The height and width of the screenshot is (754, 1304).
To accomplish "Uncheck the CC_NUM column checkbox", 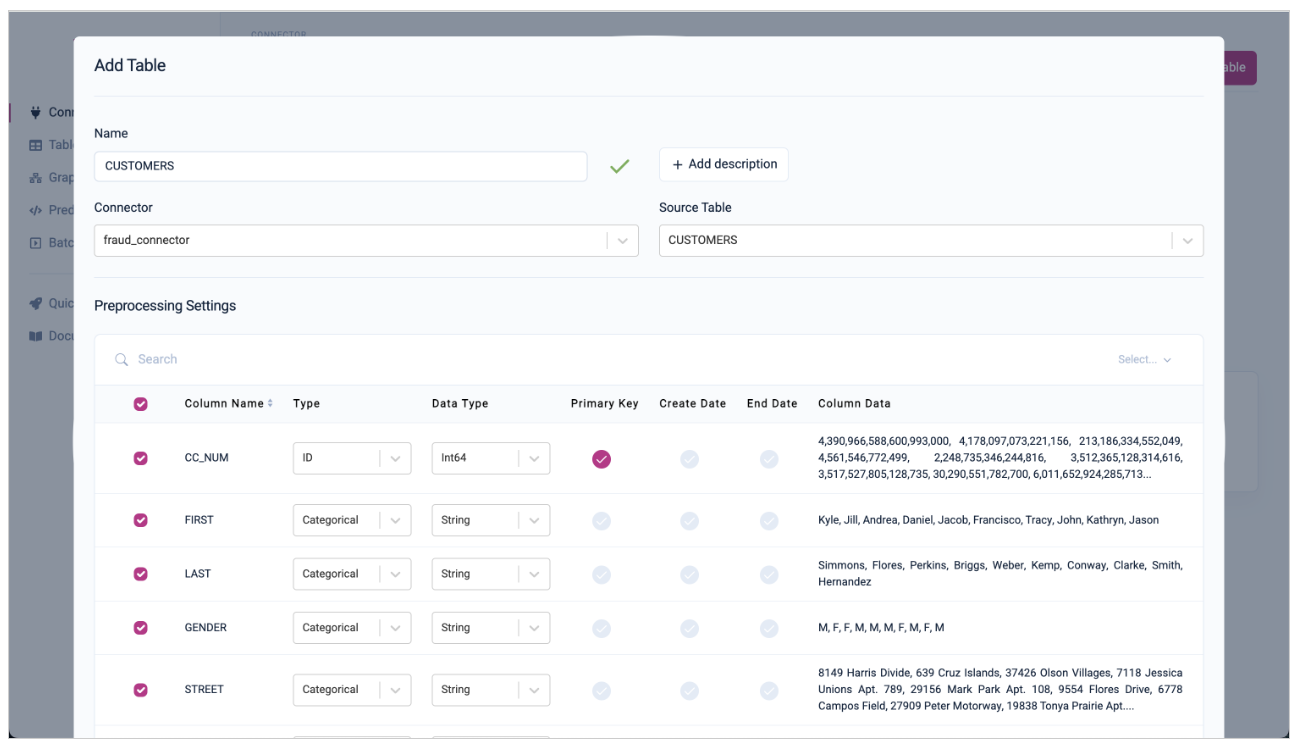I will coord(141,458).
